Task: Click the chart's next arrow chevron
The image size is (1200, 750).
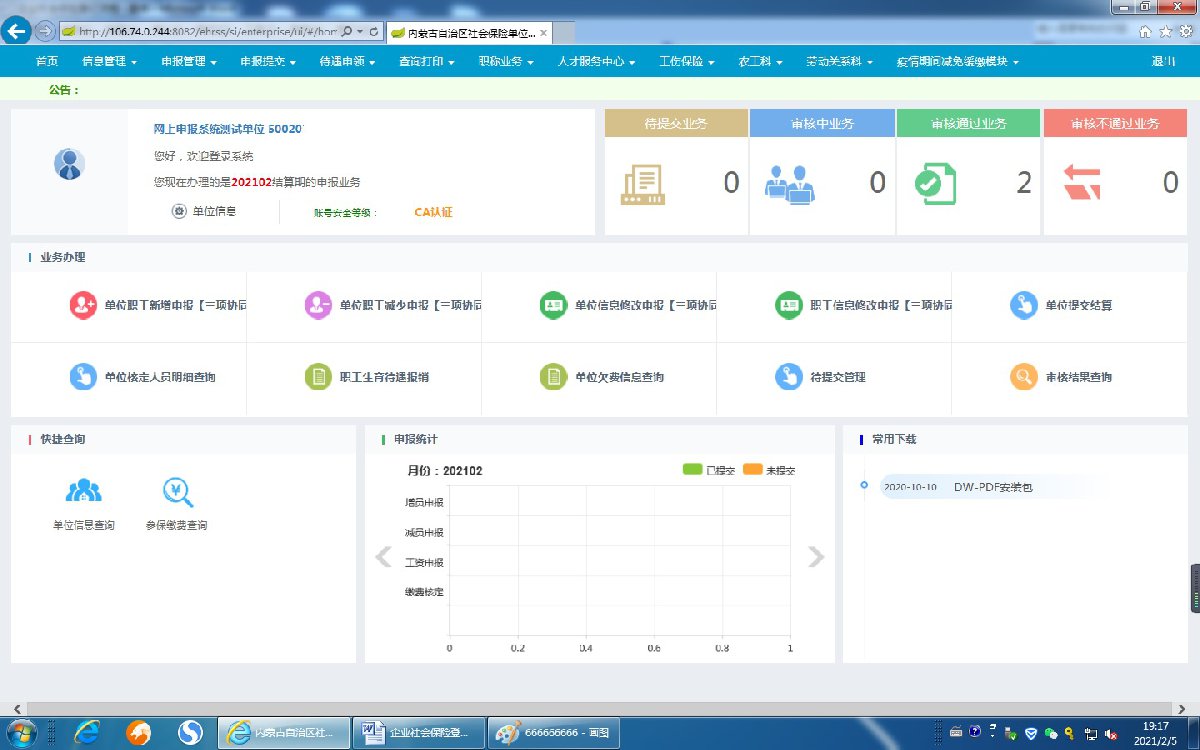Action: 816,557
